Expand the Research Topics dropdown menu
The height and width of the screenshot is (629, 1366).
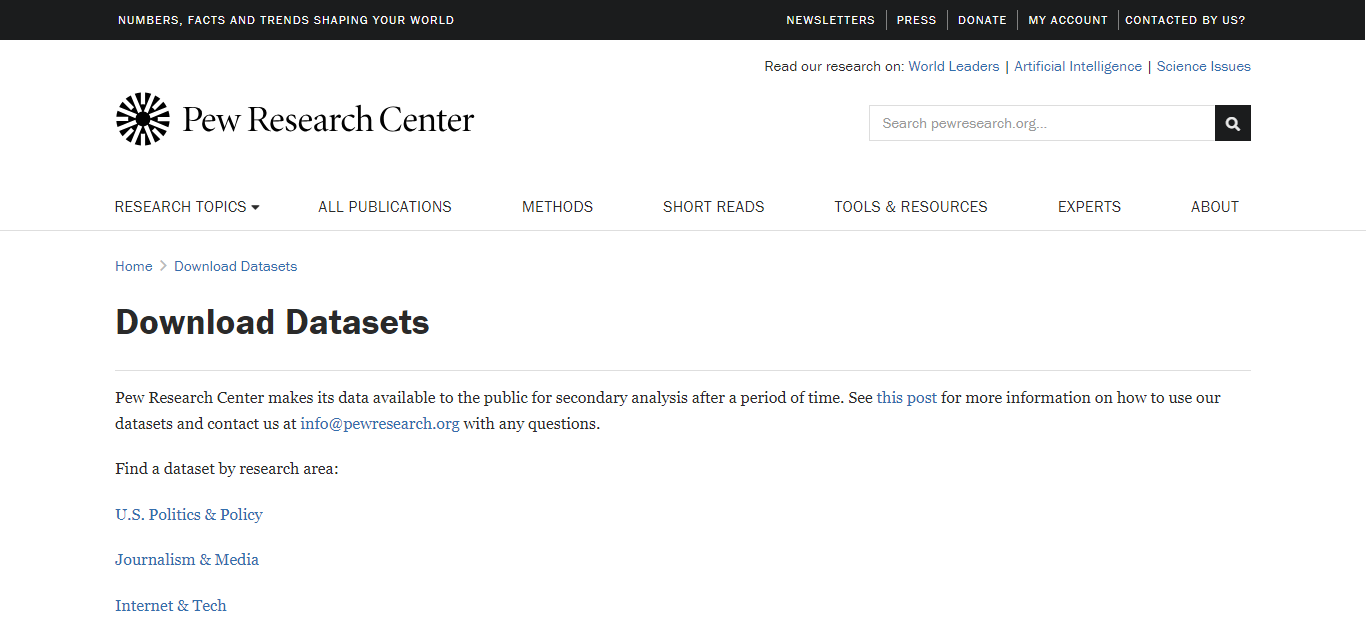tap(187, 207)
